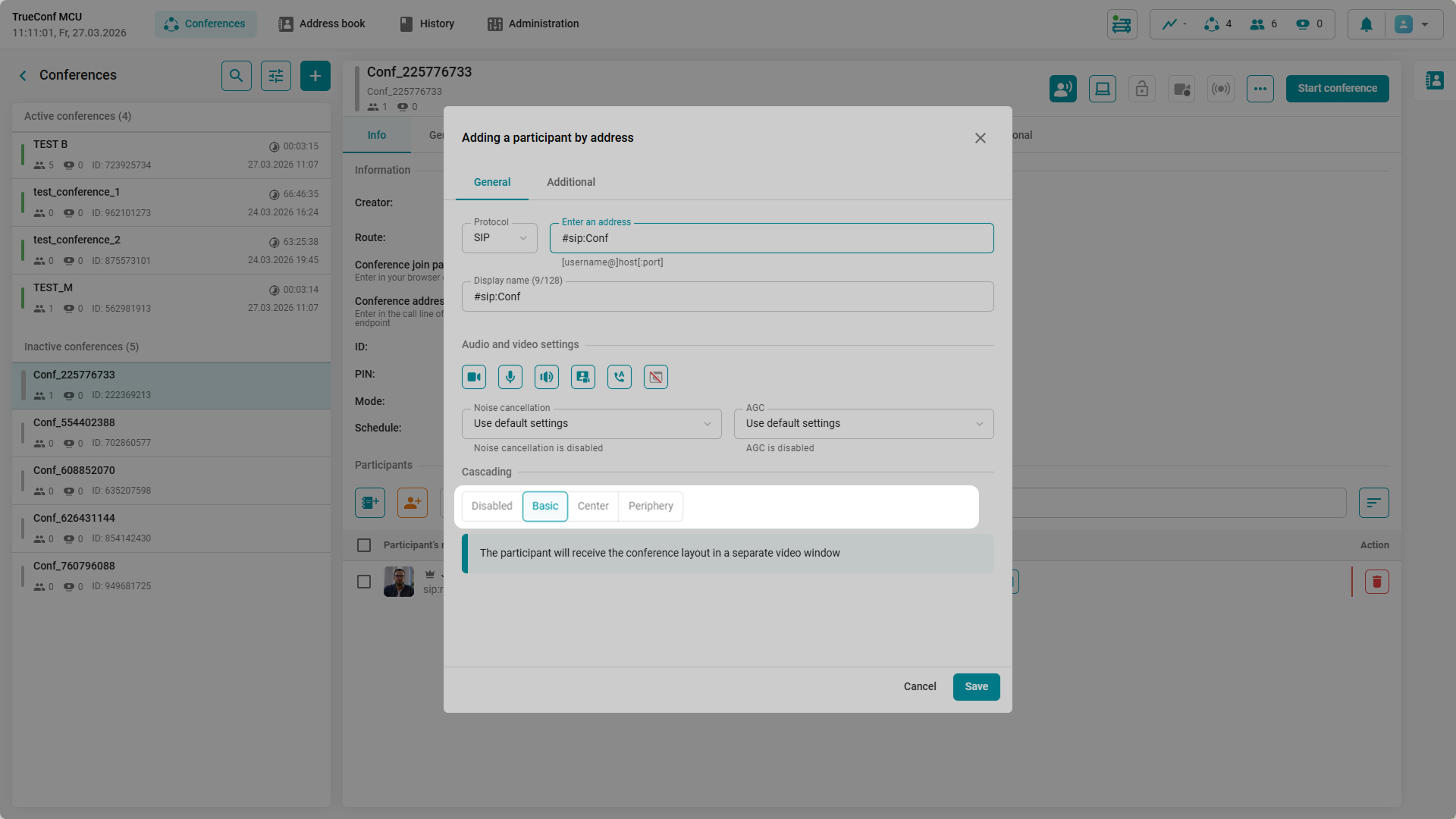Open the Address book menu
This screenshot has width=1456, height=819.
point(322,24)
